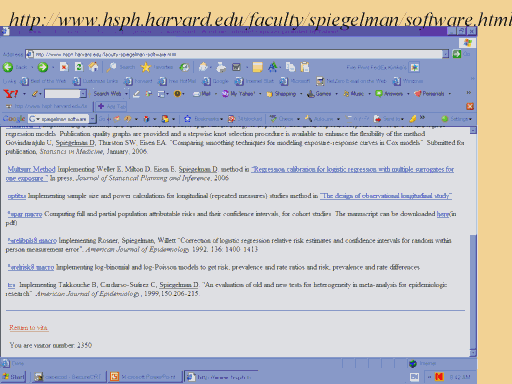
Task: Refresh the page using toolbar icon
Action: tap(79, 67)
